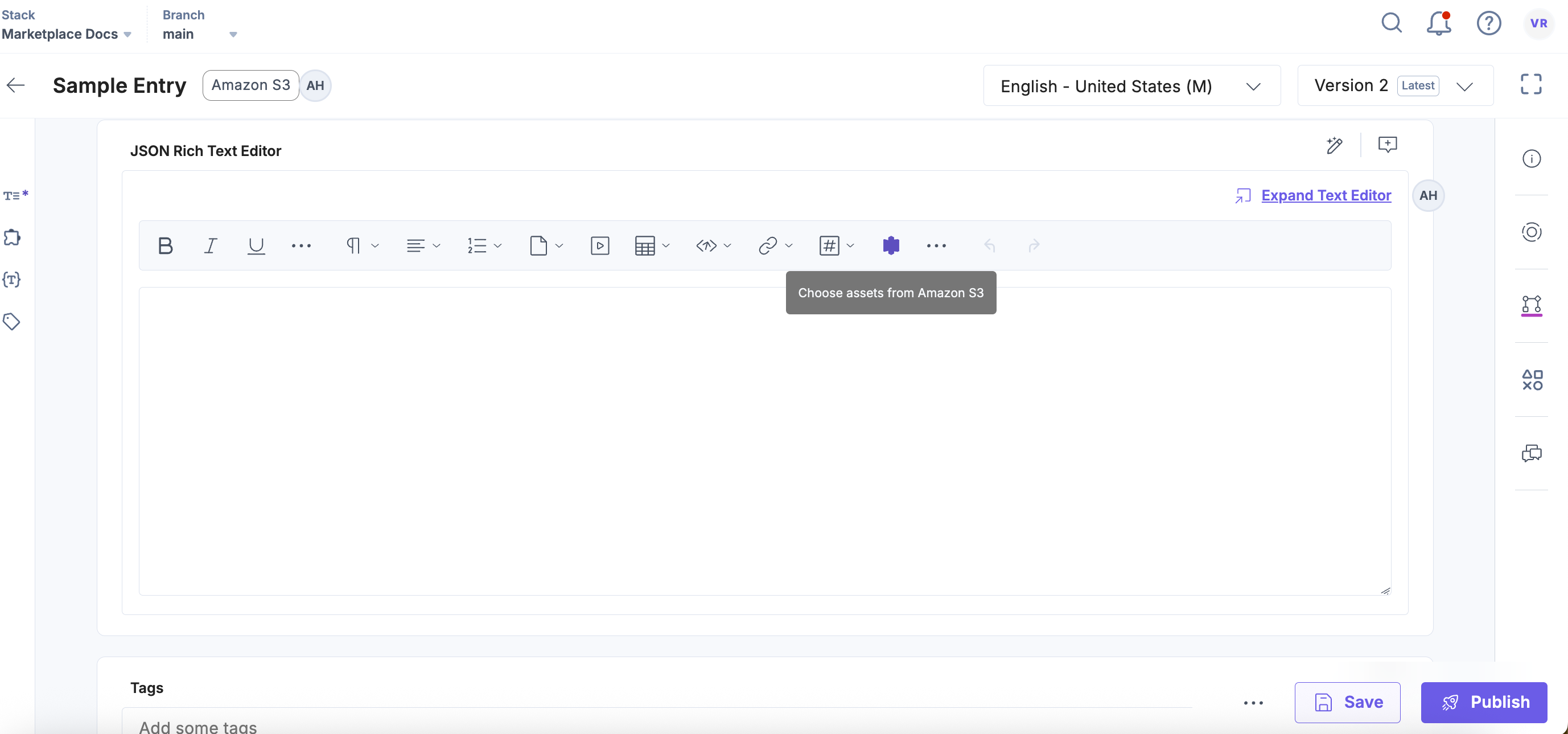Open the AI assistant magic wand
The width and height of the screenshot is (1568, 734).
click(x=1334, y=145)
